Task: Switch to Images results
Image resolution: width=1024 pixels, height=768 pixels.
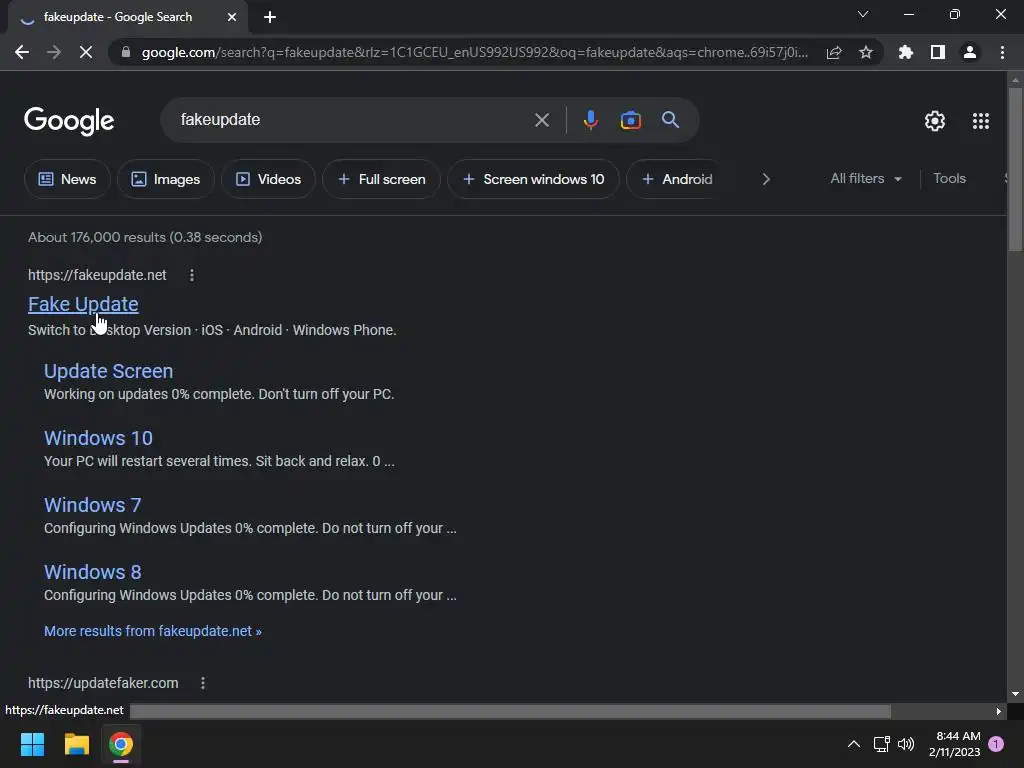Action: click(166, 179)
